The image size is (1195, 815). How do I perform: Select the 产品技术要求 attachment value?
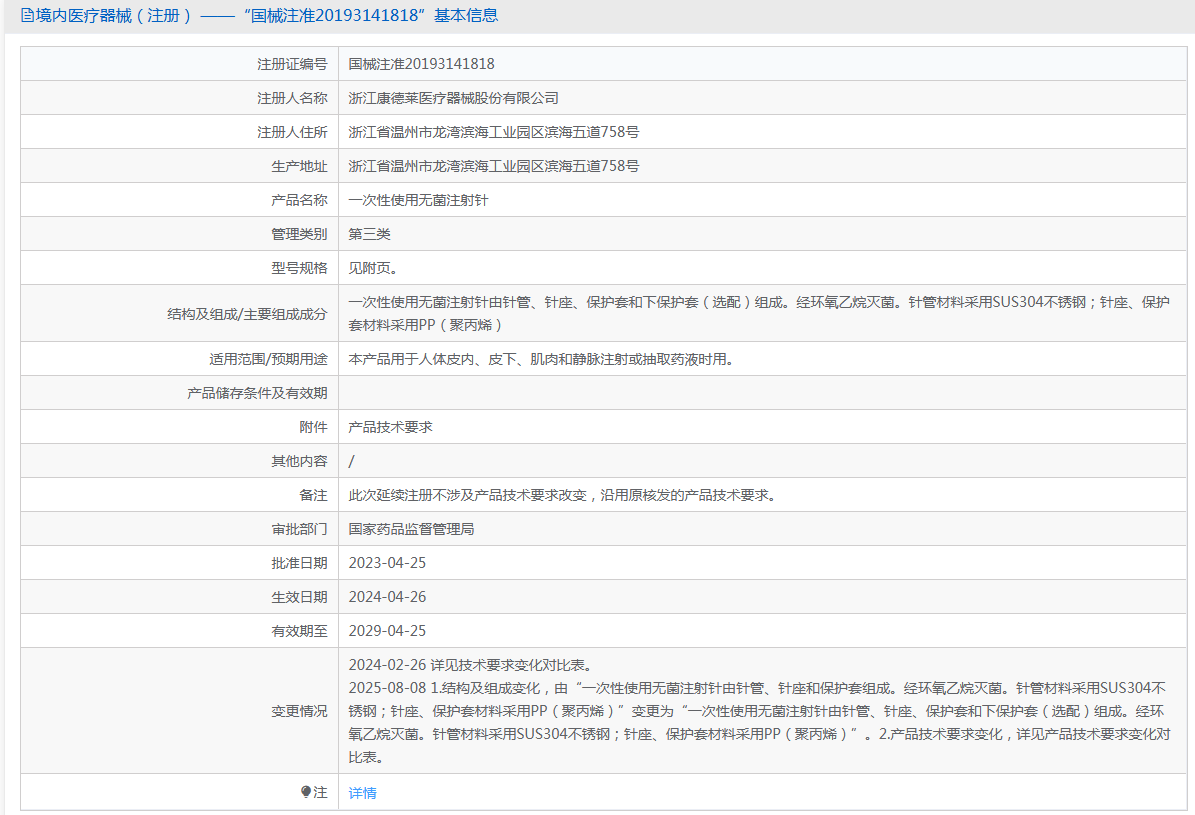(x=390, y=427)
